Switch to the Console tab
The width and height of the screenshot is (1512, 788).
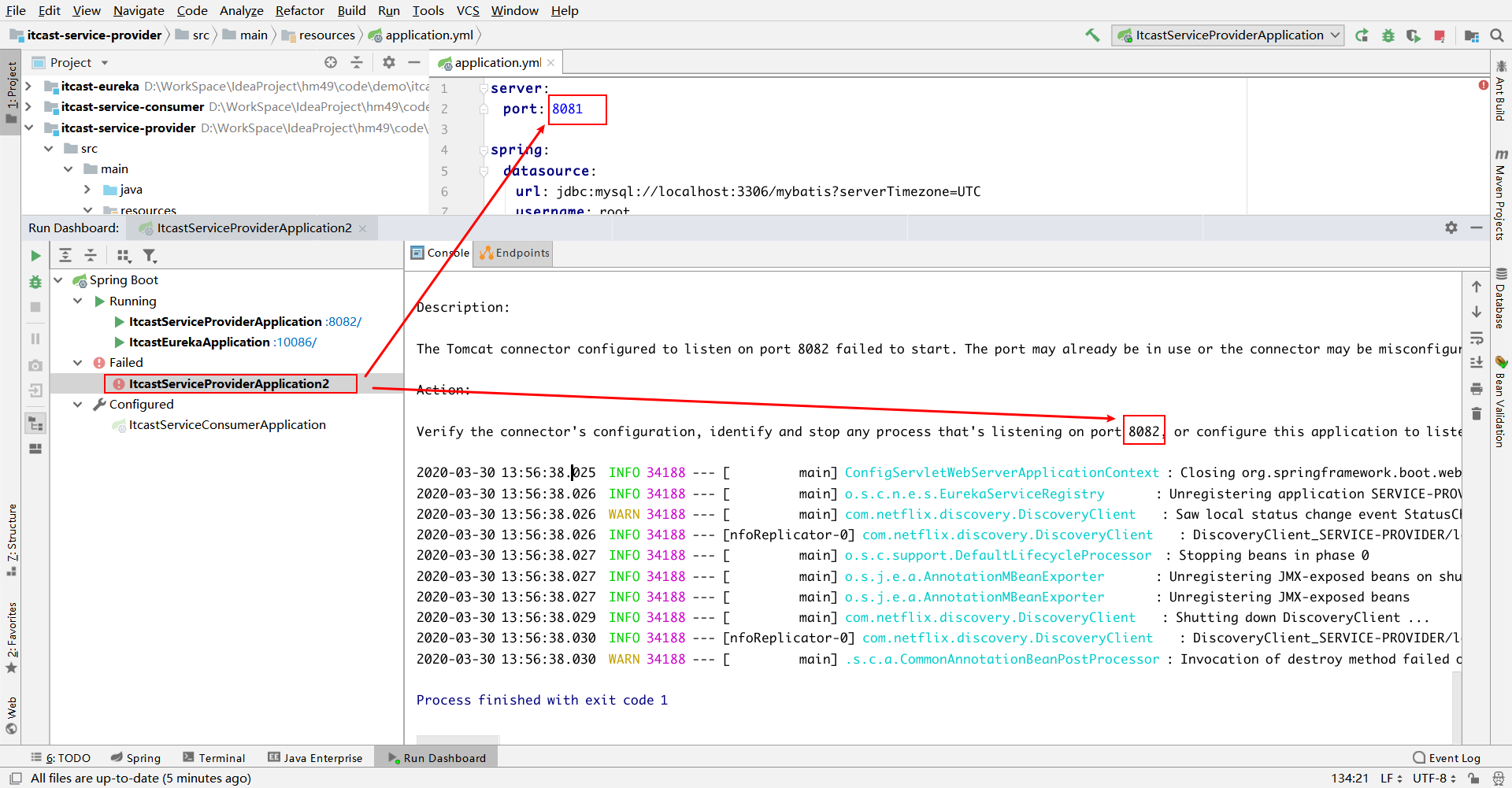440,253
